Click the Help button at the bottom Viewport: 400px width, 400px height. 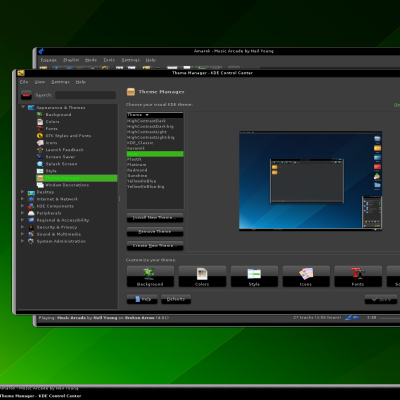[x=142, y=299]
